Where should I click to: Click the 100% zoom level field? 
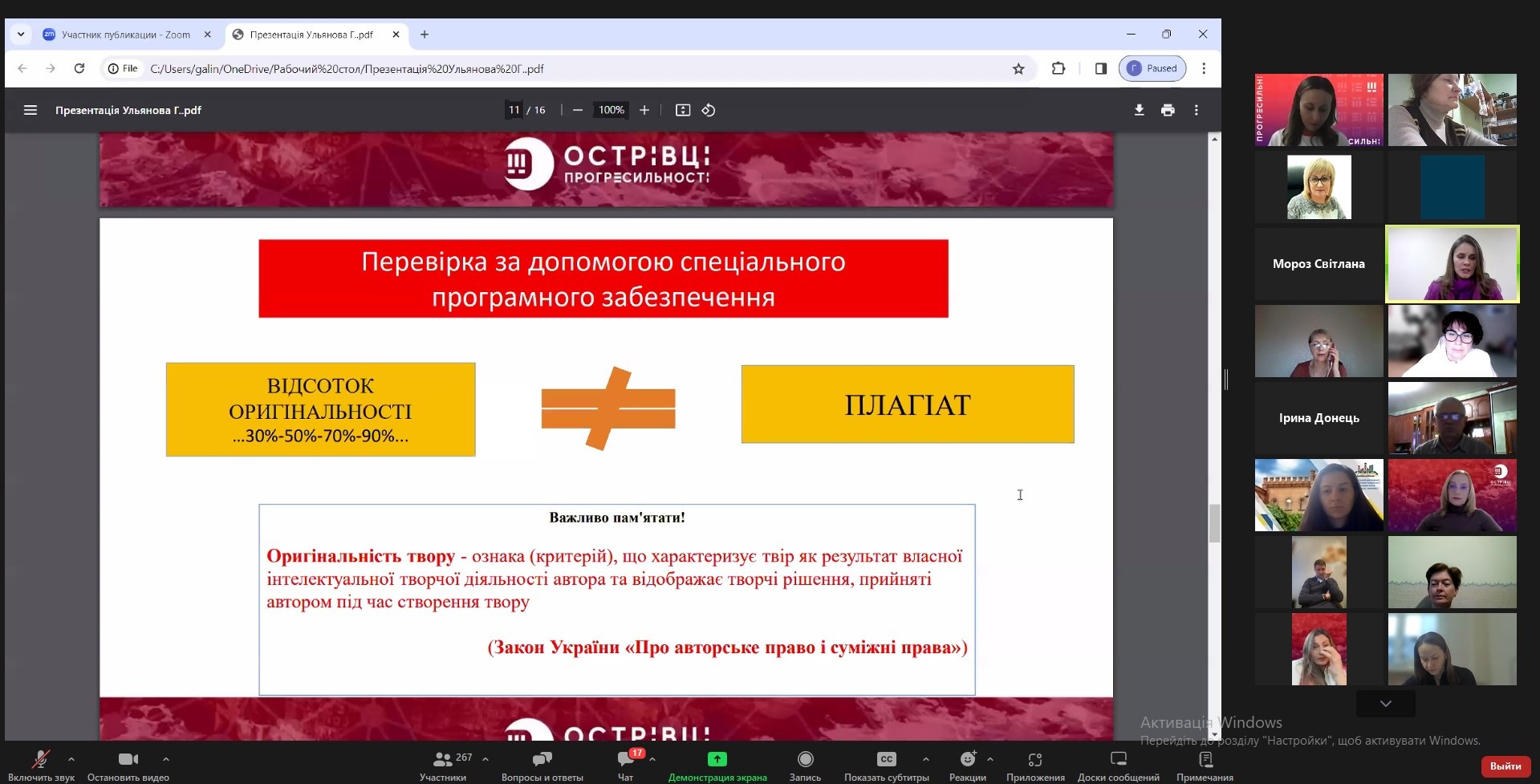(x=611, y=110)
